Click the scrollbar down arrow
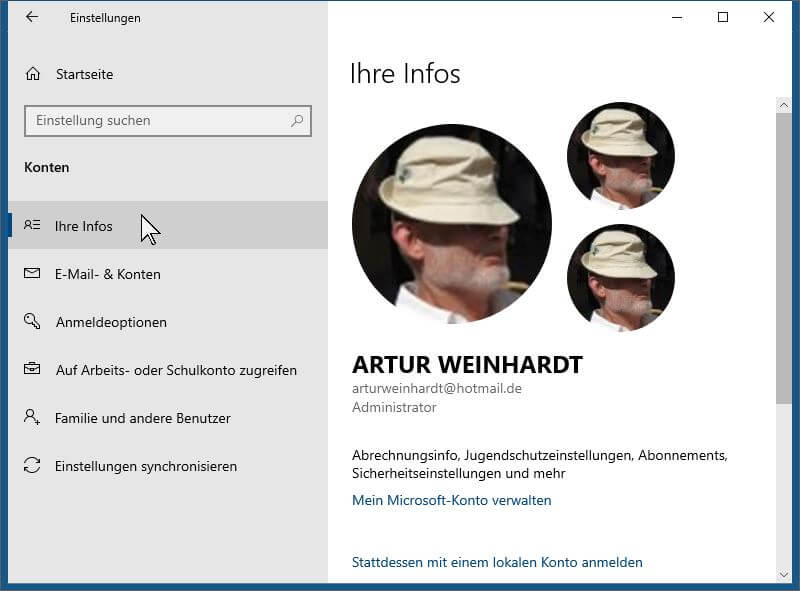Screen dimensions: 800x591 tap(784, 575)
